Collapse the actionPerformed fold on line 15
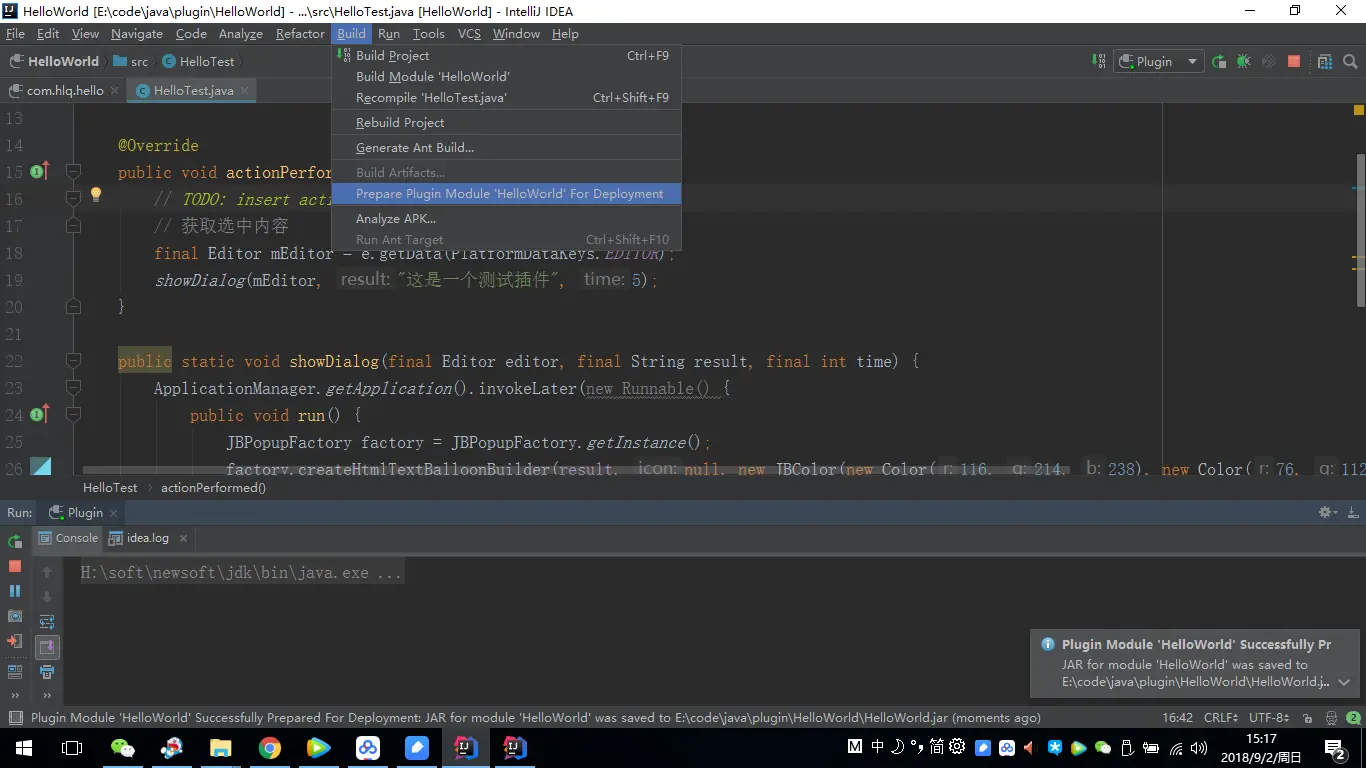Viewport: 1366px width, 768px height. 73,172
